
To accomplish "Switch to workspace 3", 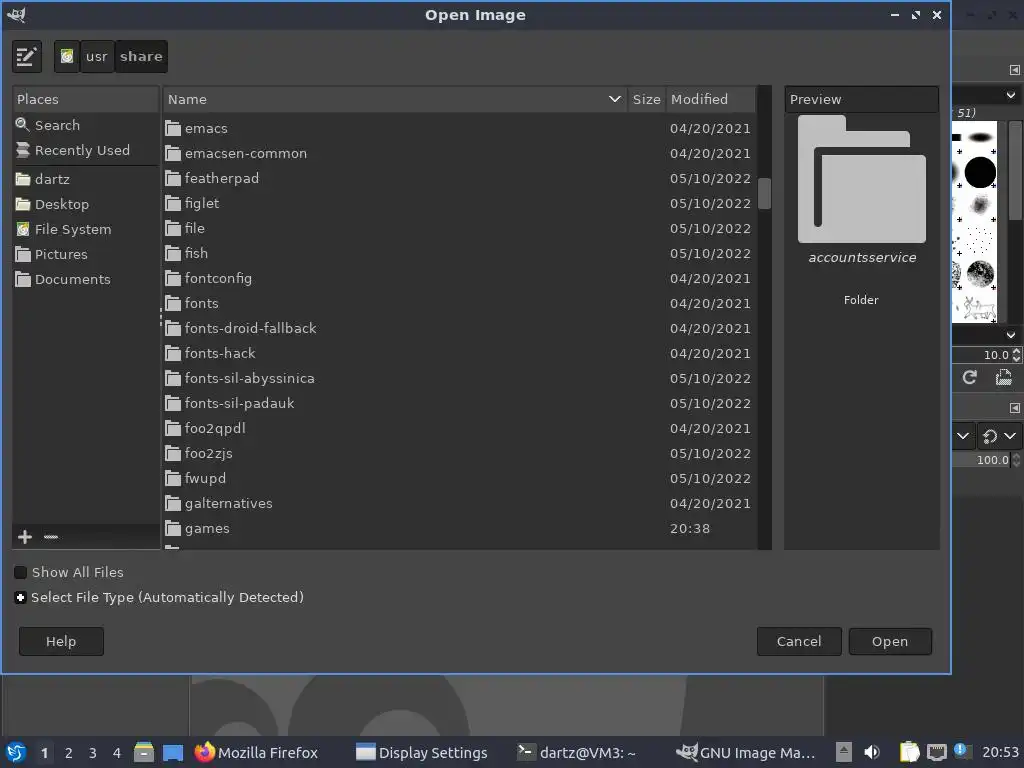I will [93, 753].
